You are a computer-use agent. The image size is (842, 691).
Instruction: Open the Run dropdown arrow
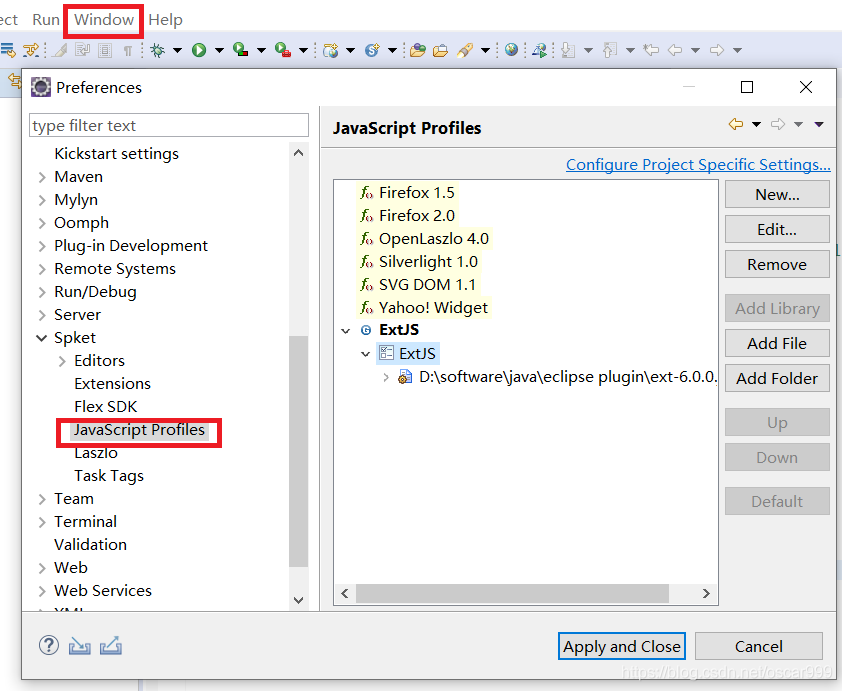[219, 50]
